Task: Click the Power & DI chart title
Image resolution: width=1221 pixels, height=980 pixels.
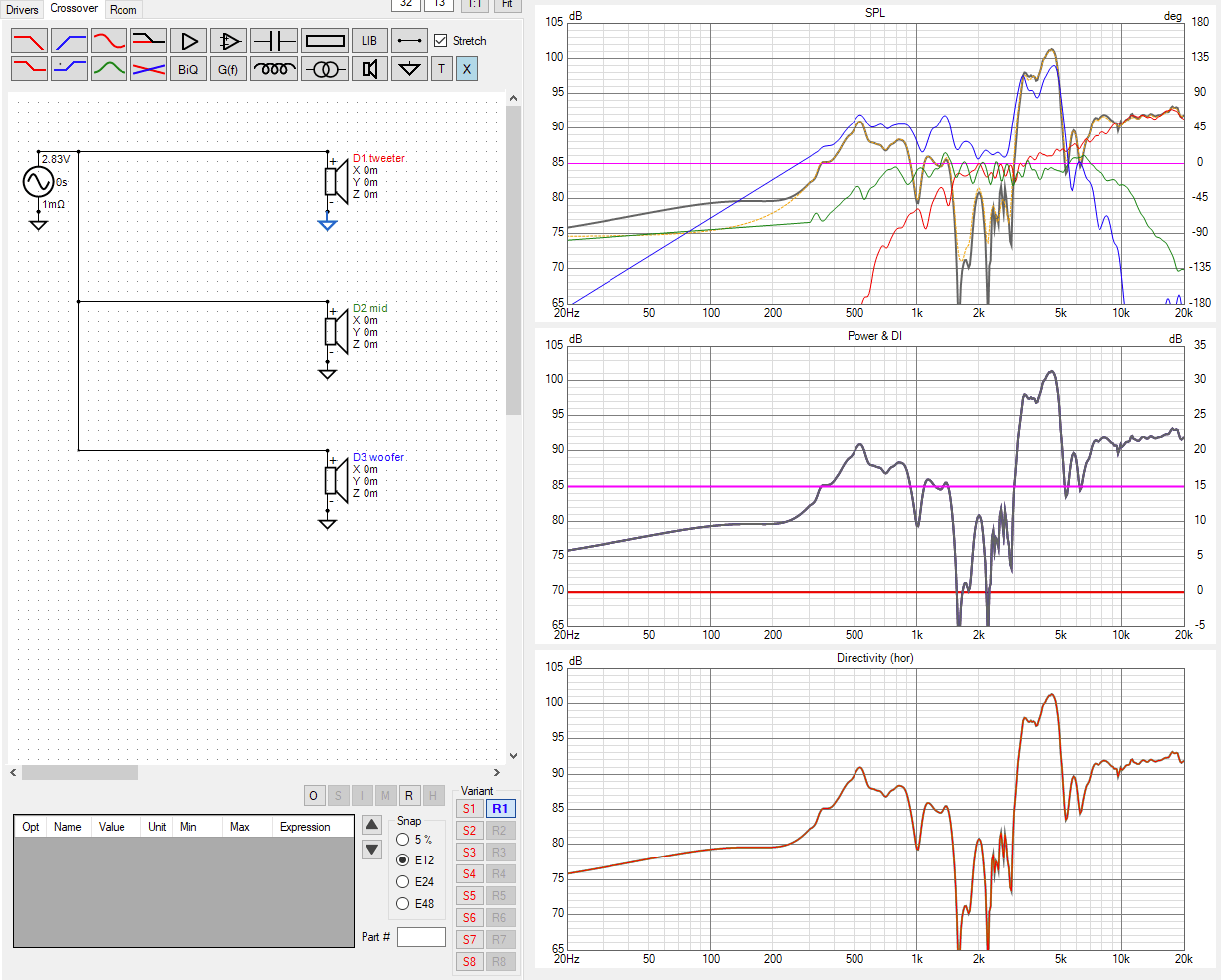Action: tap(874, 336)
